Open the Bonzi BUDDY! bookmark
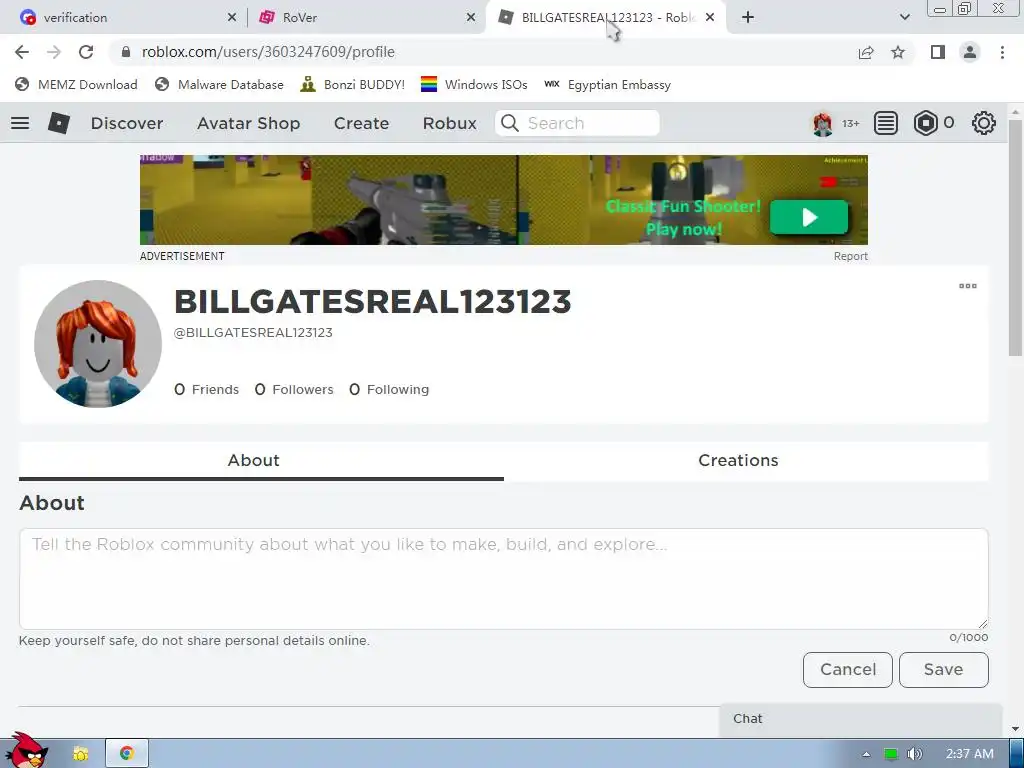Viewport: 1024px width, 768px height. 353,84
